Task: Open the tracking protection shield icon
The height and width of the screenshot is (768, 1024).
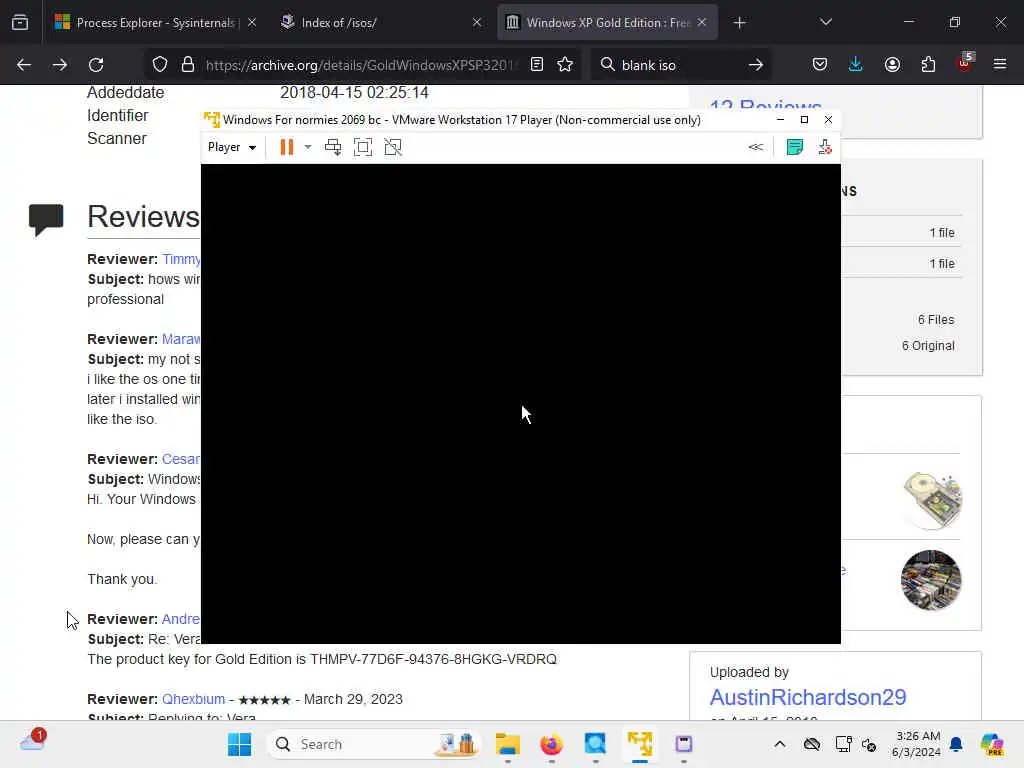Action: [160, 65]
